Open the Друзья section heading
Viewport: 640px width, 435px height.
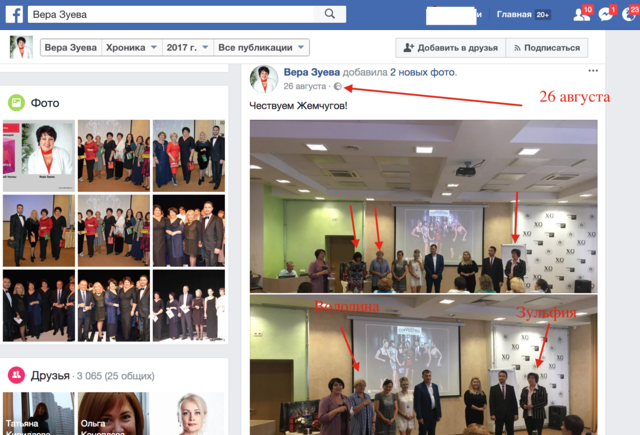(x=50, y=375)
